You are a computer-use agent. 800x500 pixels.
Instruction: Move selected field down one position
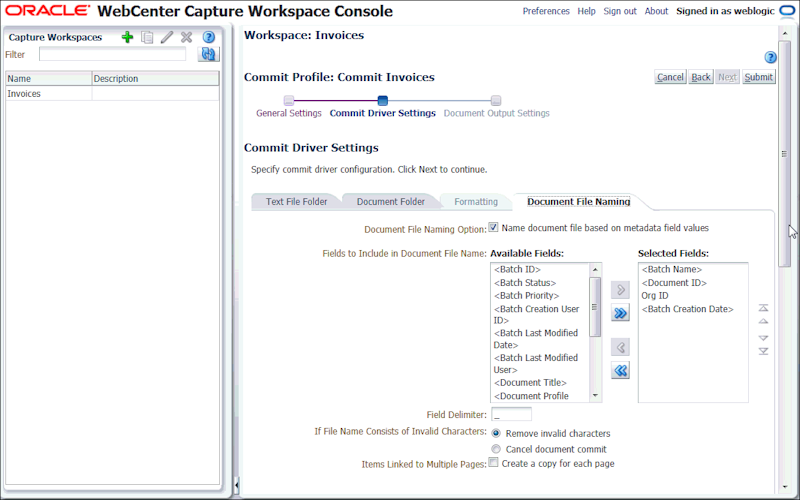763,338
